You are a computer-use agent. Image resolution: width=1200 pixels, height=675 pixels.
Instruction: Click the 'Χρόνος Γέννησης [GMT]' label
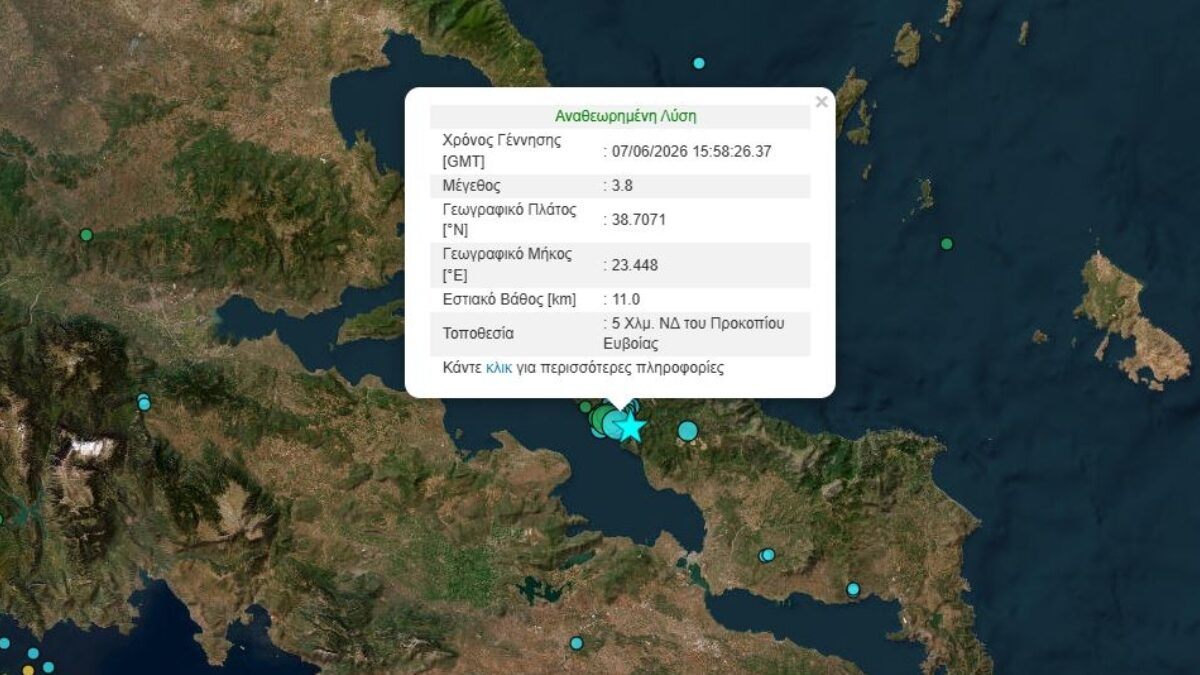pos(501,151)
